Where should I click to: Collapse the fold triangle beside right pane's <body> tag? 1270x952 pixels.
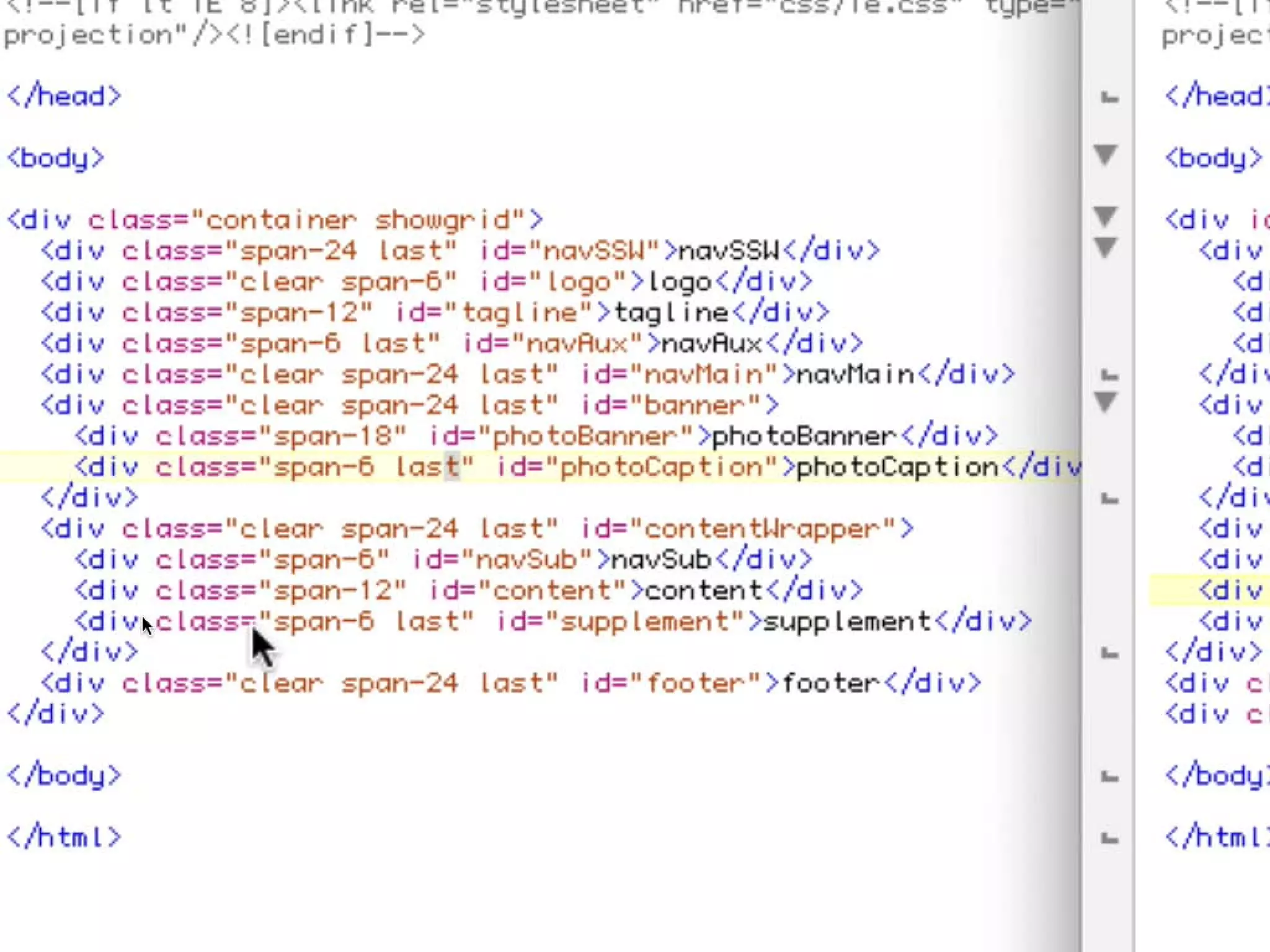(1106, 154)
